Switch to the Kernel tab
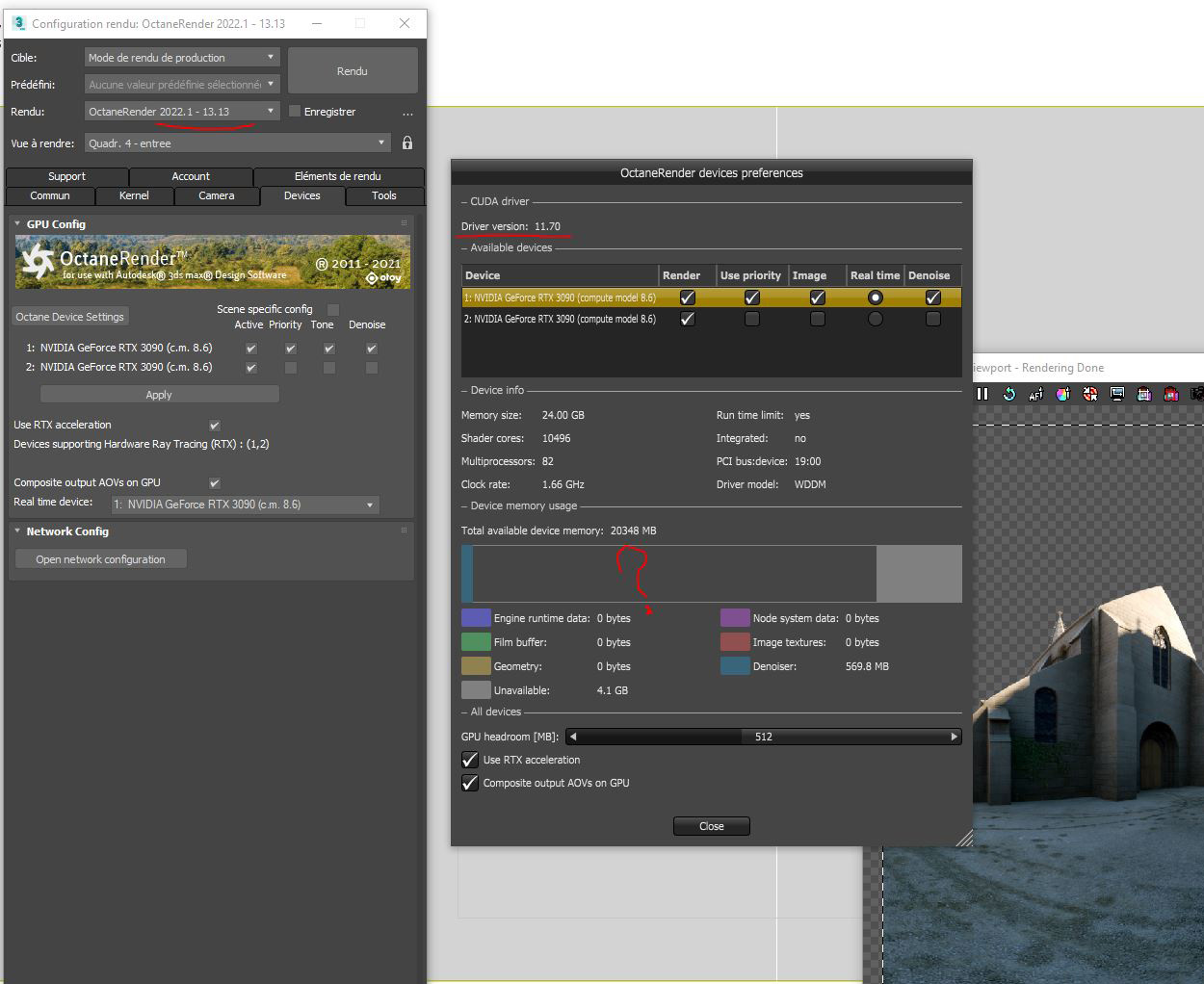 pos(134,195)
